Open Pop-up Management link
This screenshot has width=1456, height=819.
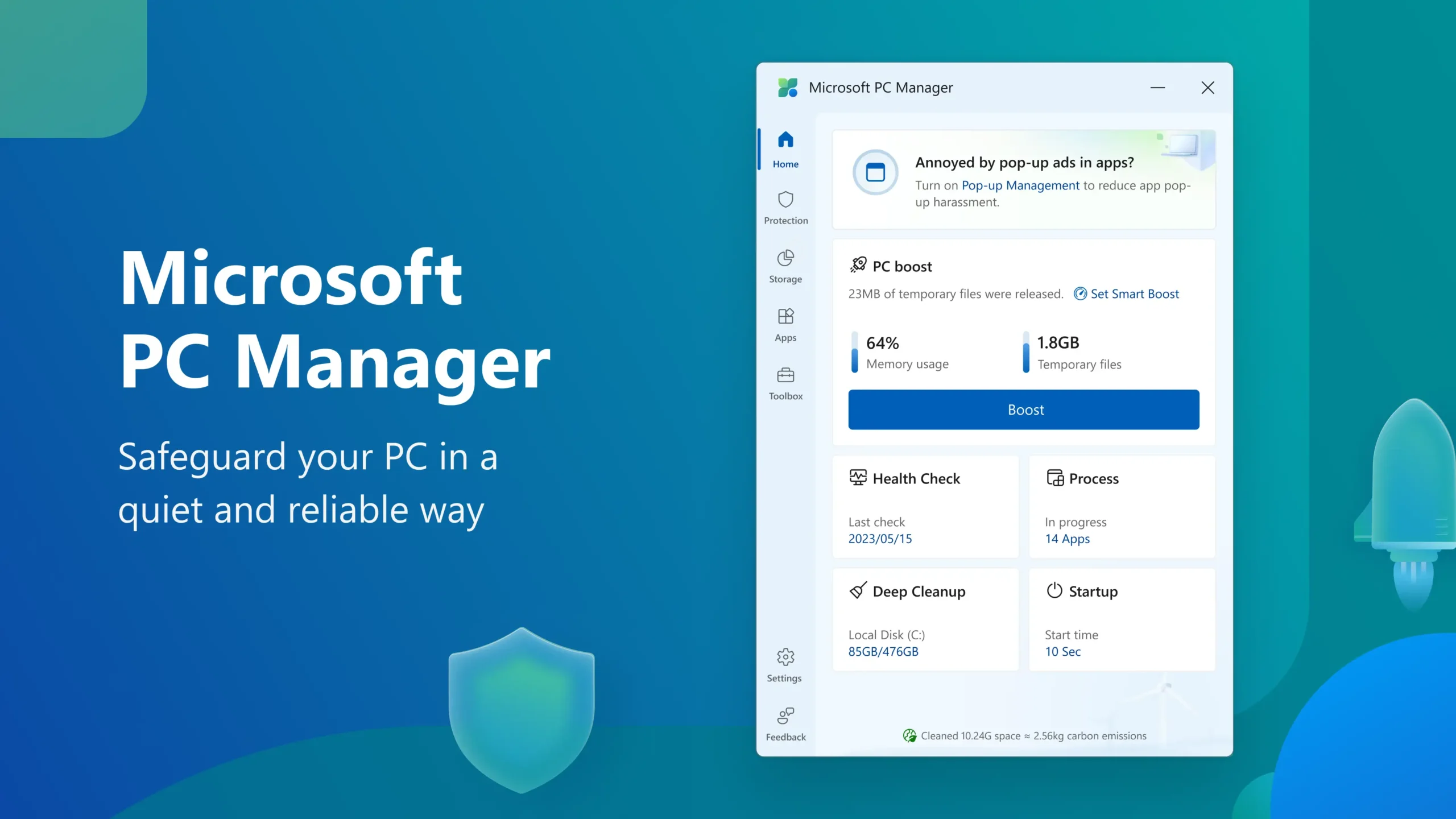1020,185
